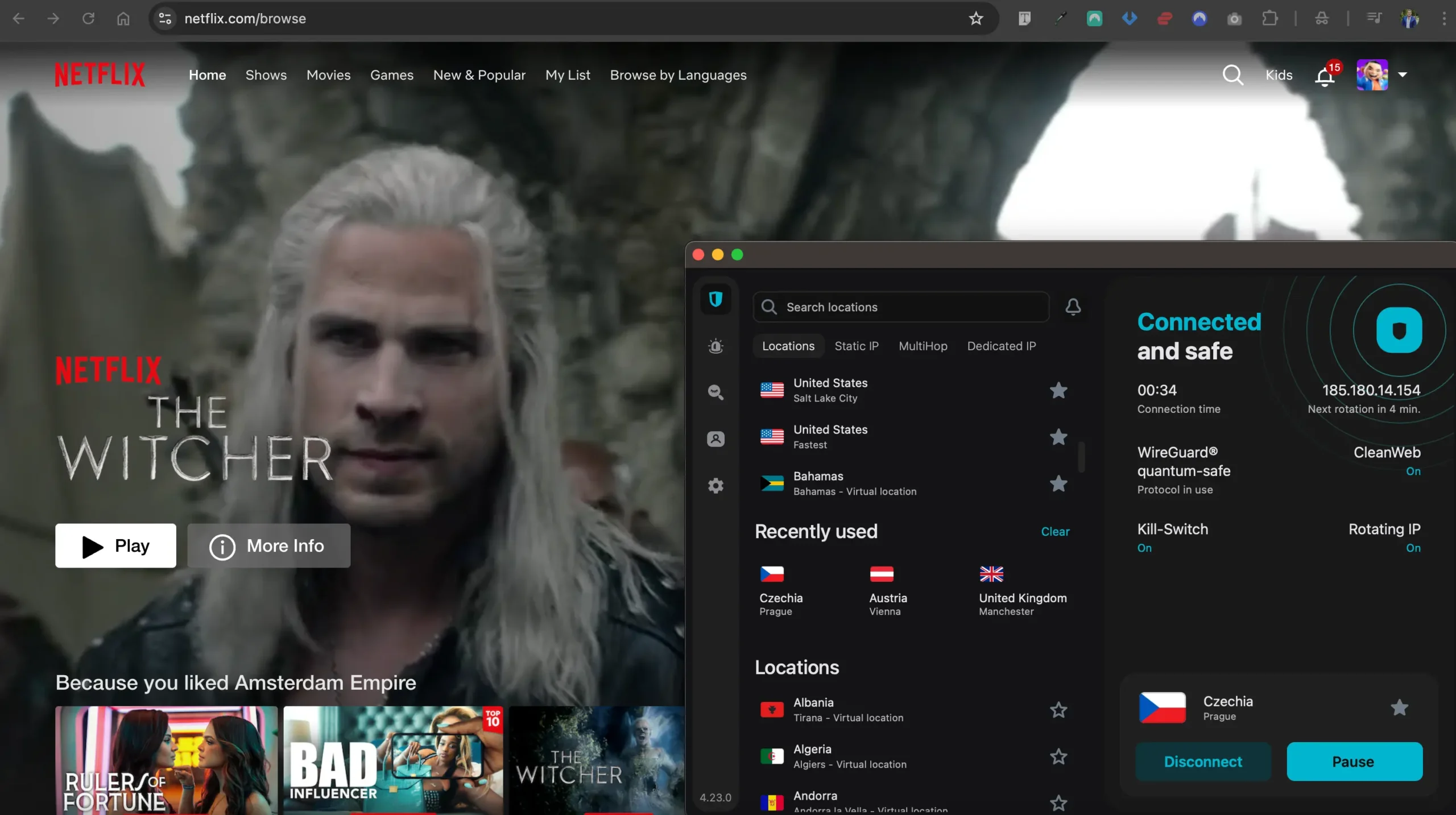Open Surfshark Search from the sidebar
This screenshot has height=815, width=1456.
click(716, 392)
